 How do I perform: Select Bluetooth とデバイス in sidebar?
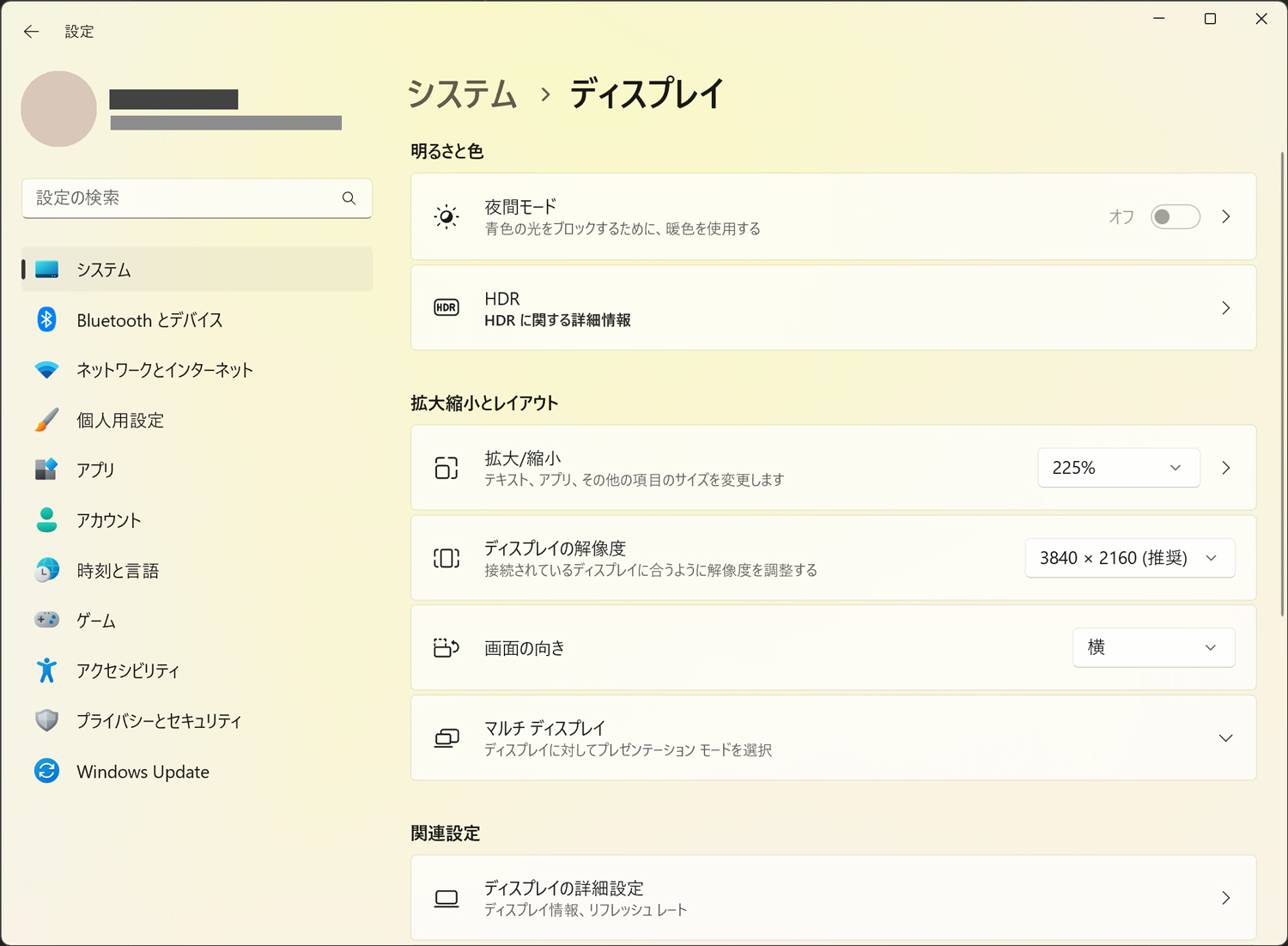(x=197, y=319)
